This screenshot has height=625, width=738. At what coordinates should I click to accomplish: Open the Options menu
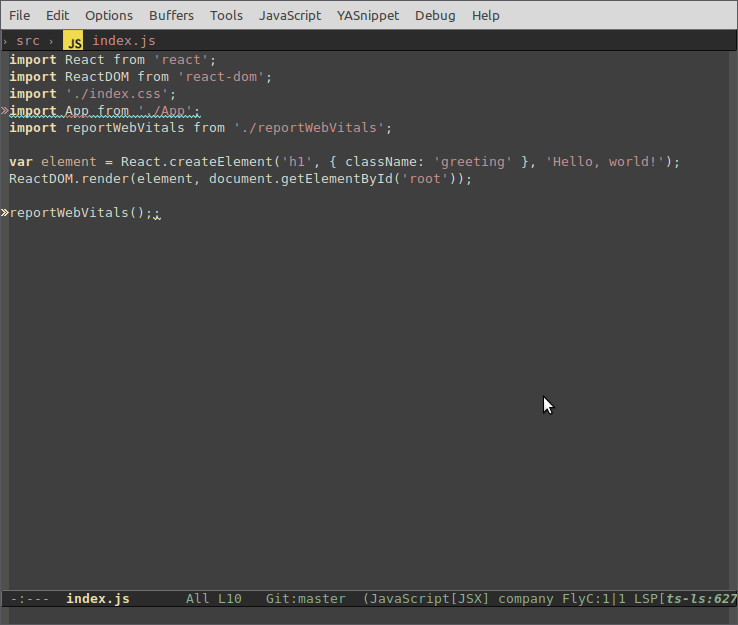[109, 15]
